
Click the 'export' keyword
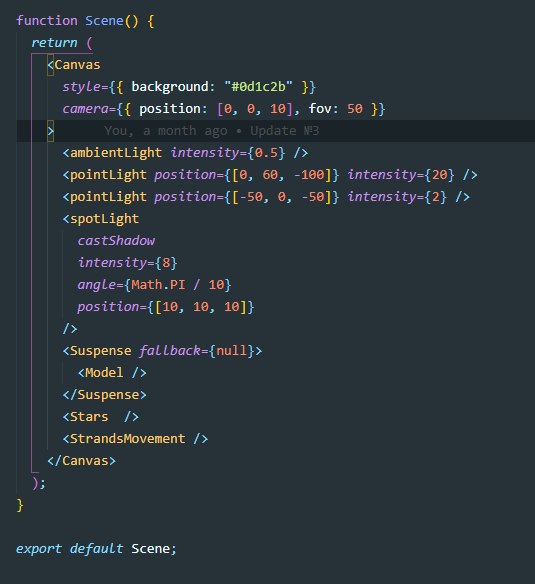(x=39, y=549)
